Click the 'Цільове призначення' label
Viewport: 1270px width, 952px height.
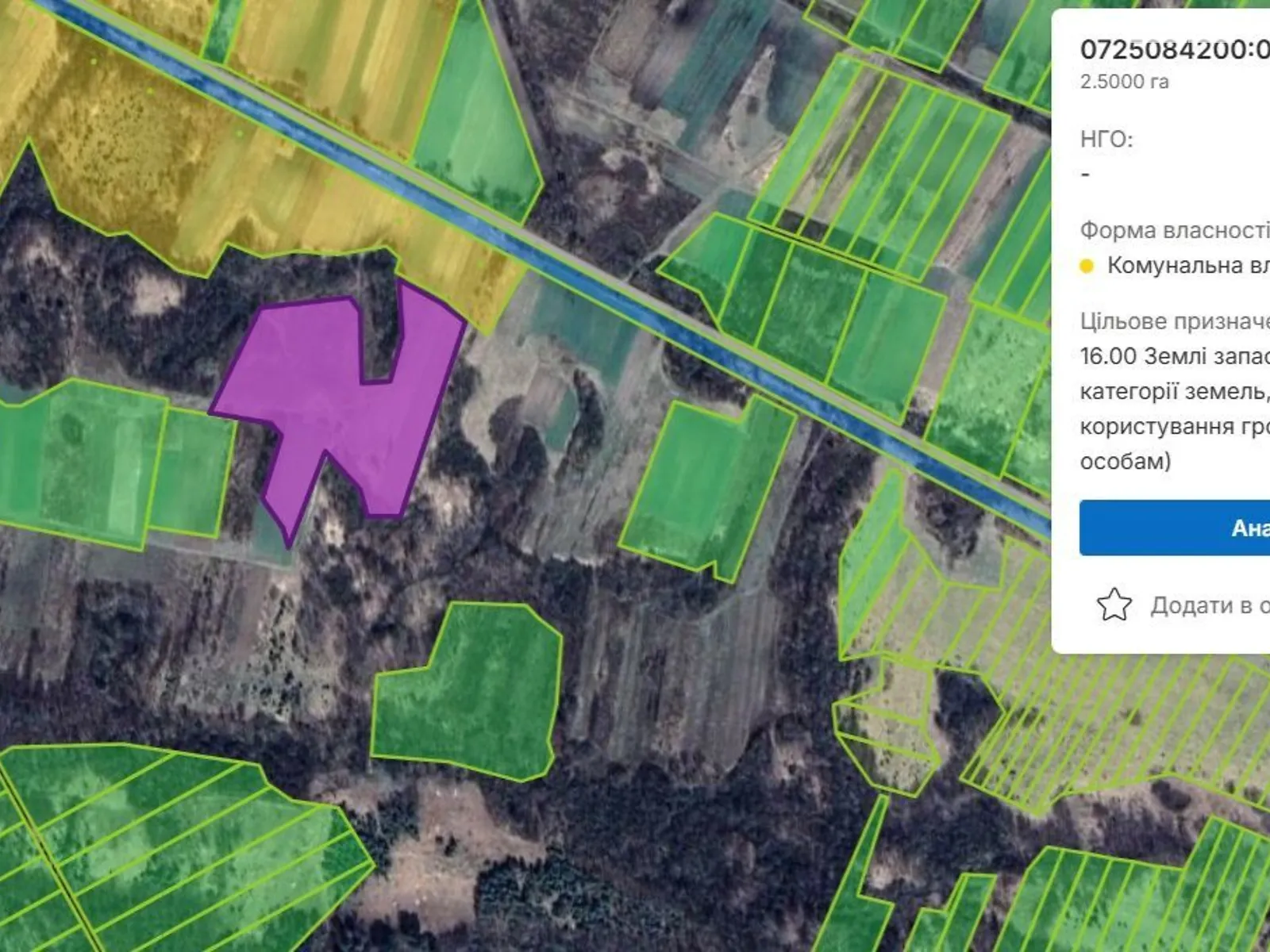tap(1175, 321)
